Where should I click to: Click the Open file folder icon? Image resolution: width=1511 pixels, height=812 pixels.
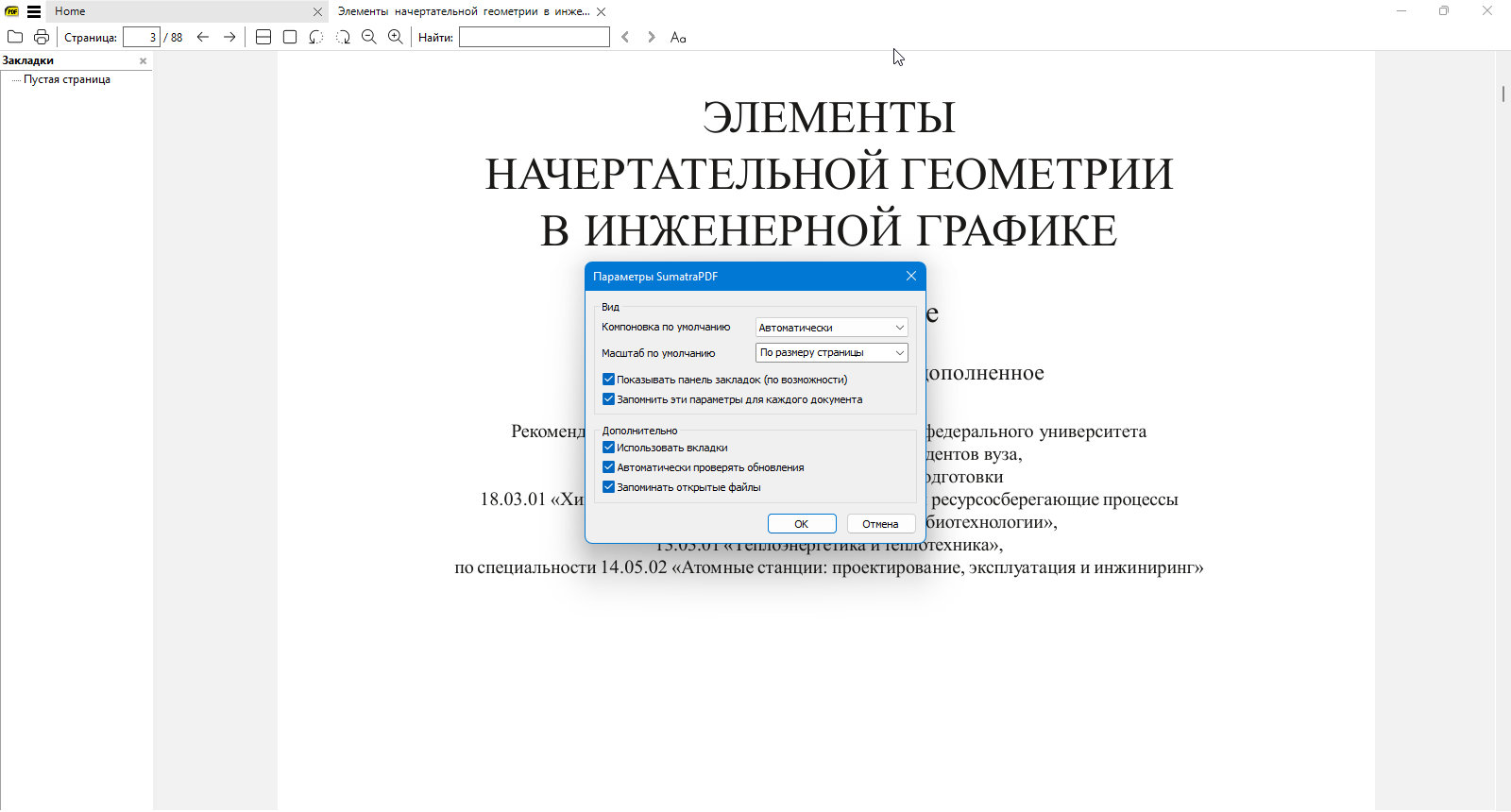pyautogui.click(x=15, y=37)
